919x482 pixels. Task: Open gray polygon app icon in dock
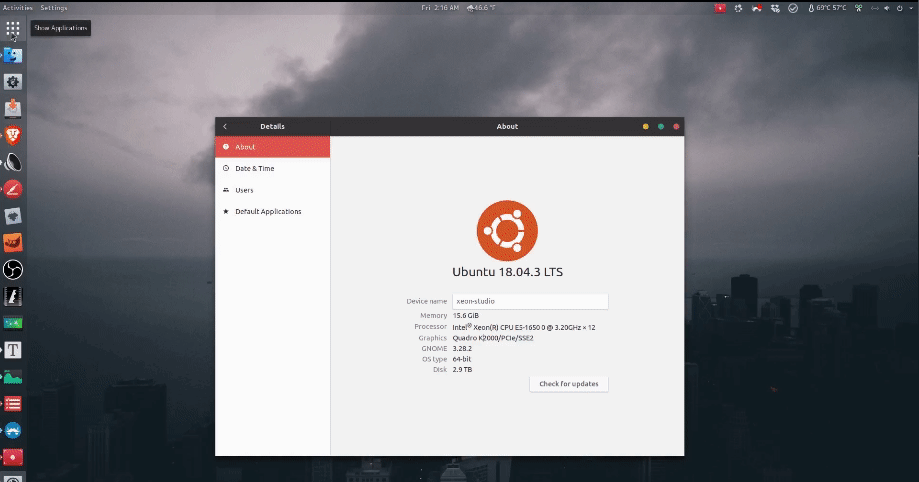[x=13, y=216]
